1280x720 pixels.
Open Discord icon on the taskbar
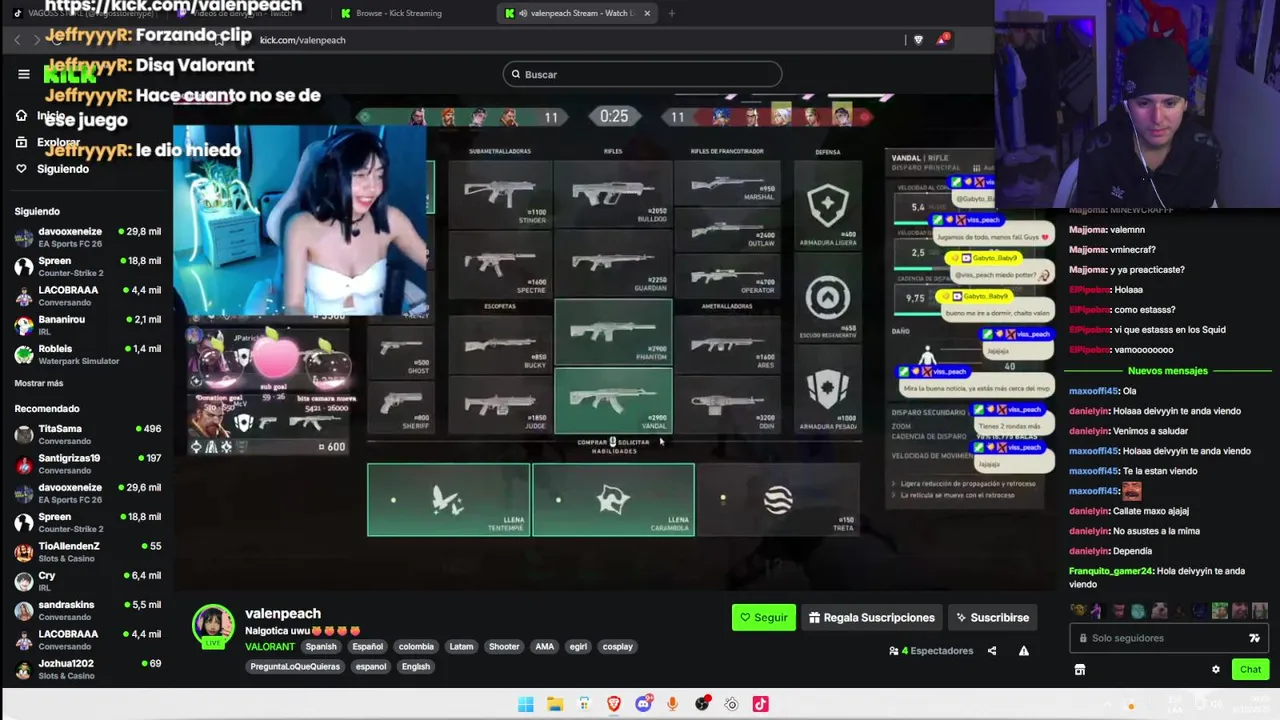[x=643, y=704]
